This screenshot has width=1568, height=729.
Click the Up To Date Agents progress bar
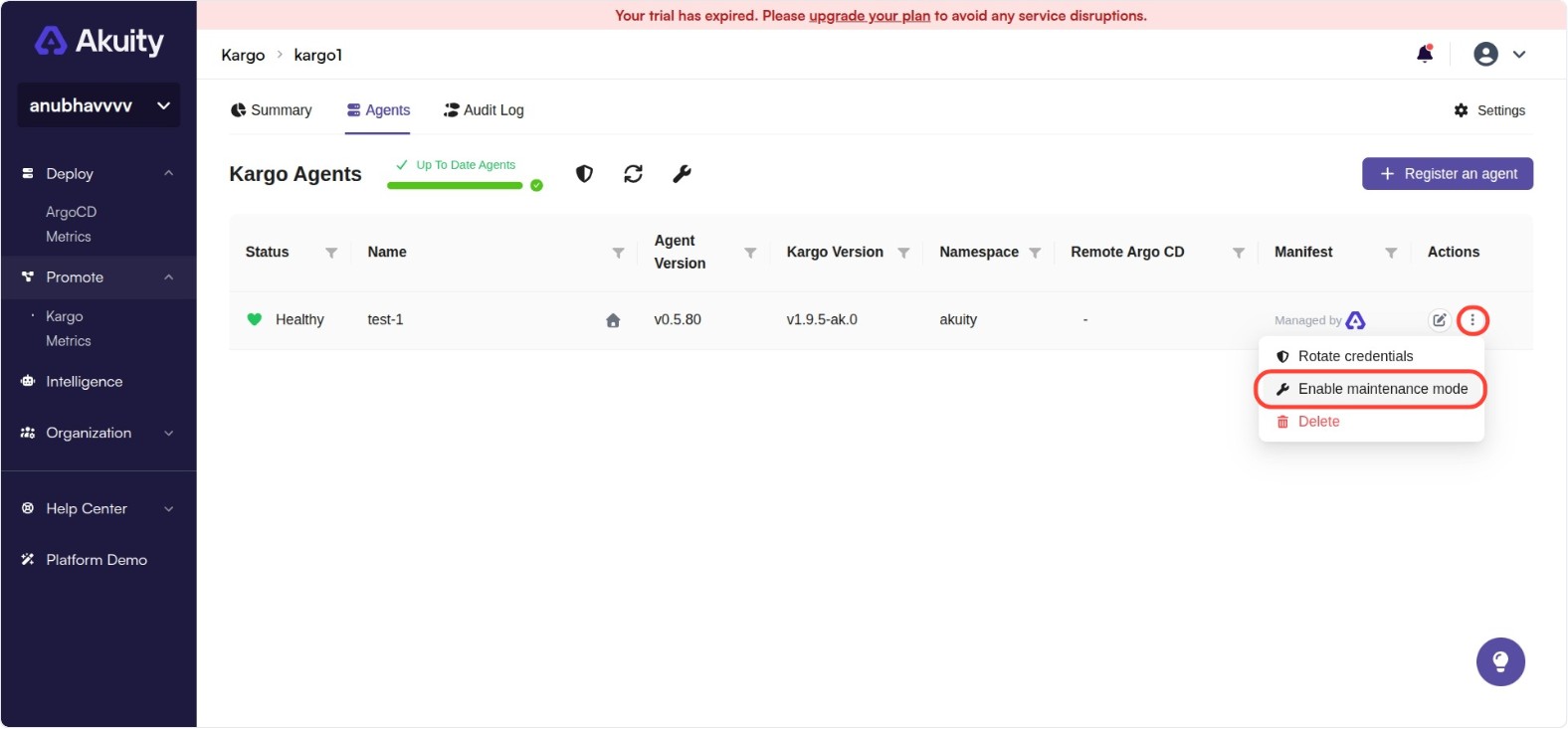click(455, 185)
